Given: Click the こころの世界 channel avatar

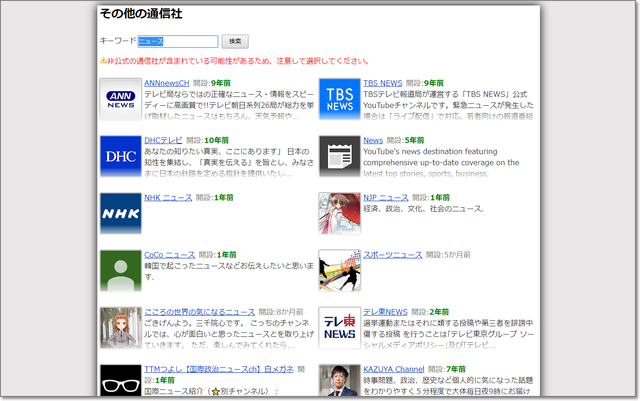Looking at the screenshot, I should tap(120, 327).
